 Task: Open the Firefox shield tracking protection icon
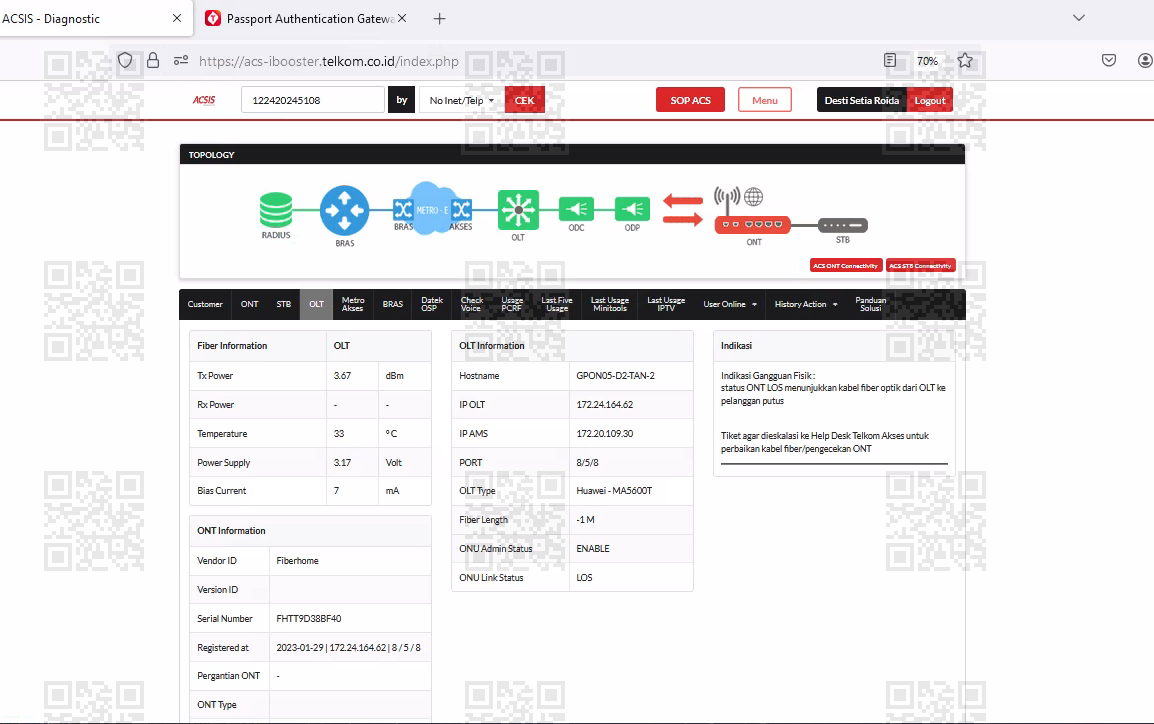click(x=125, y=60)
